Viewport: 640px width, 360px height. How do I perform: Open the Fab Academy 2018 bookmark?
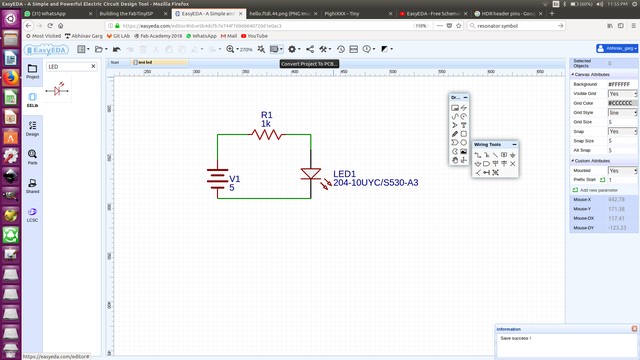(x=158, y=36)
